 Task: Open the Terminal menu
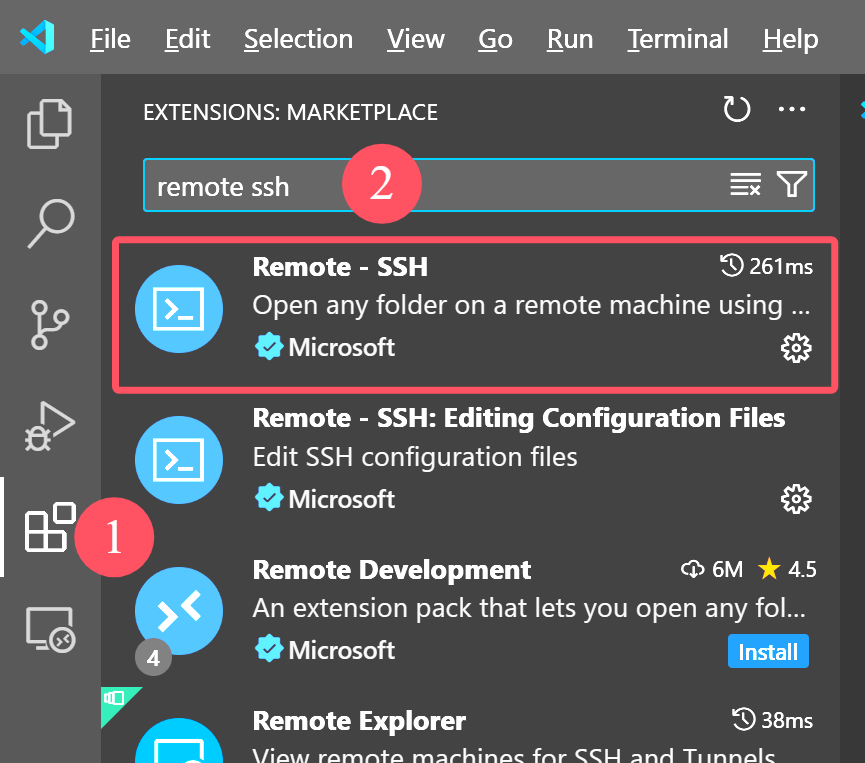pos(678,39)
